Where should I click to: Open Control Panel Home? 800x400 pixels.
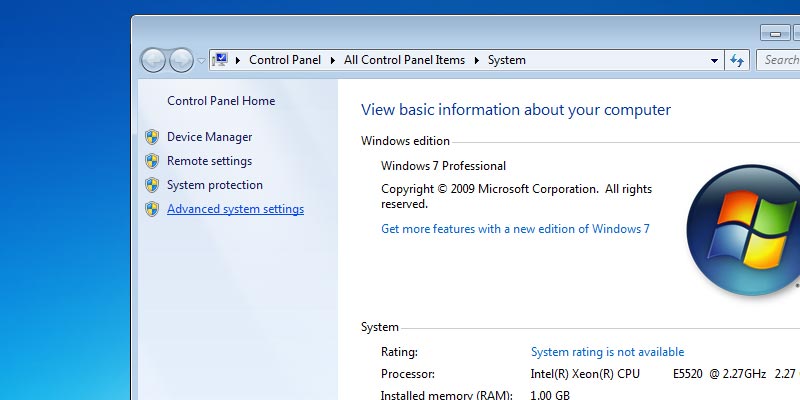click(221, 101)
